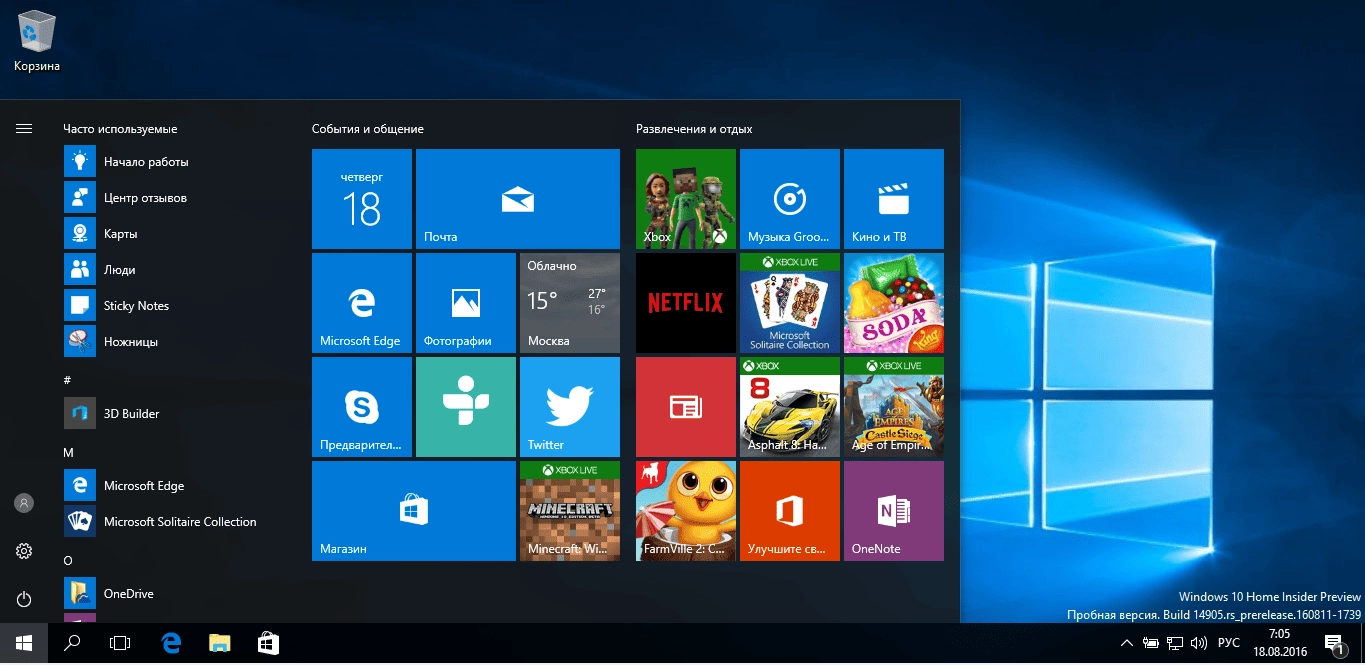This screenshot has height=665, width=1365.
Task: Open Кино и ТВ tile
Action: click(x=894, y=199)
